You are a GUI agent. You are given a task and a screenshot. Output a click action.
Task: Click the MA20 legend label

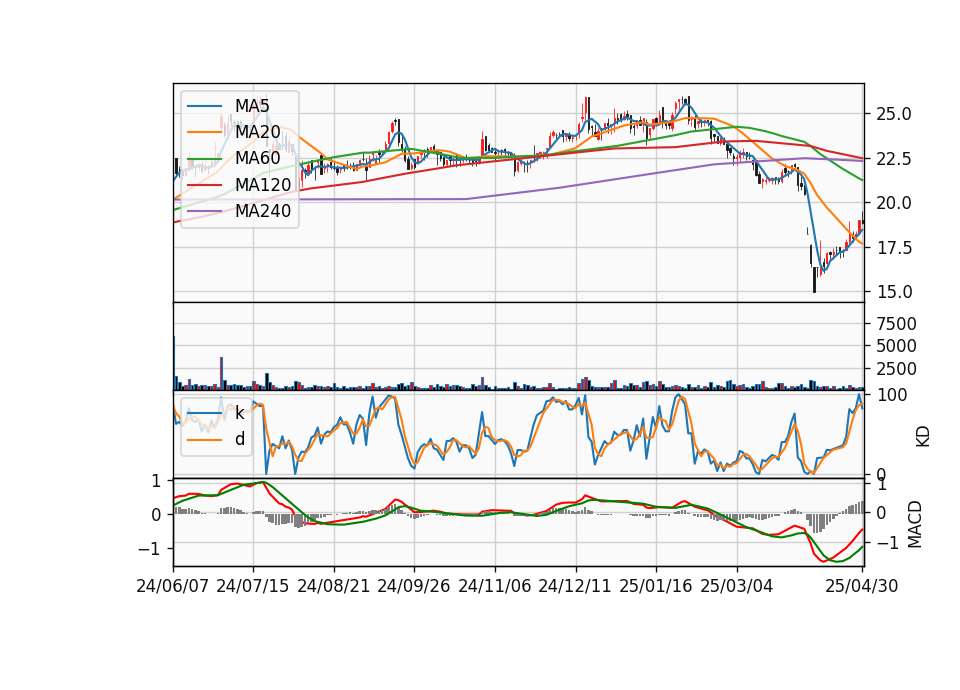tap(257, 132)
